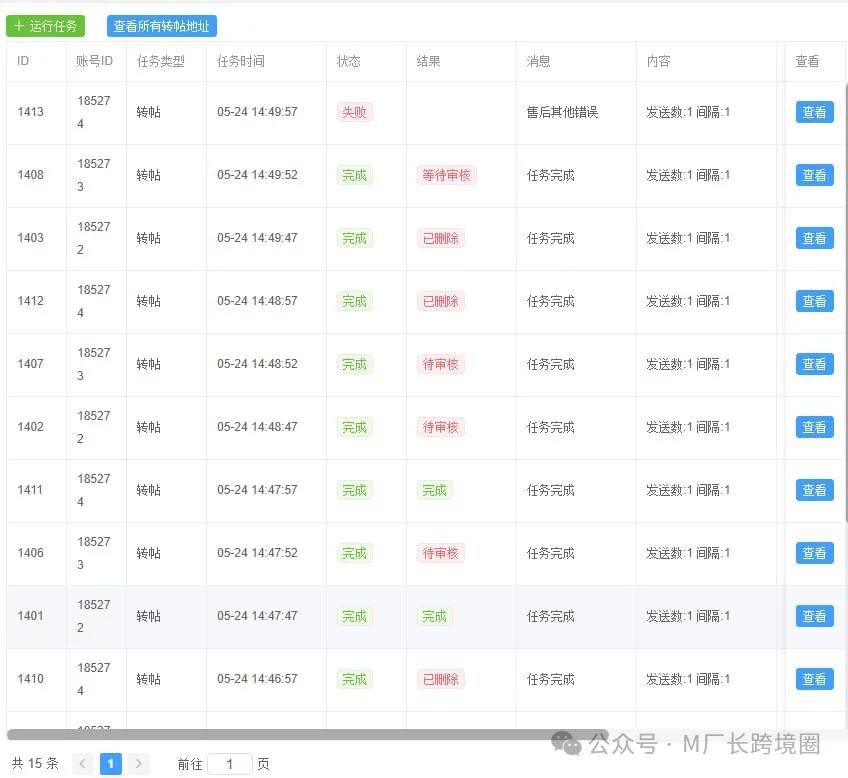Click task time 05-24 14:48:47
The image size is (848, 778).
pyautogui.click(x=257, y=427)
